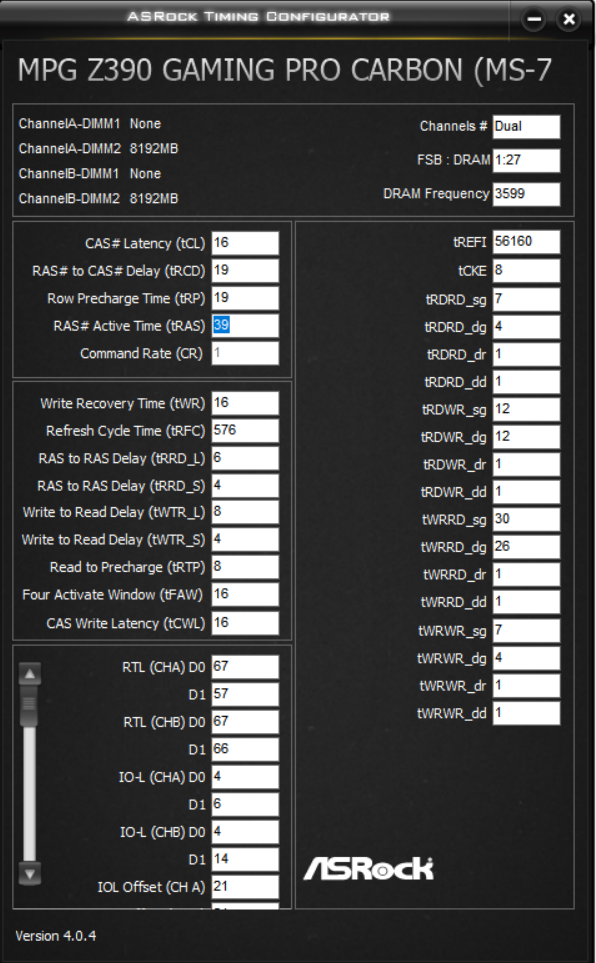Select the tWRWR_dr field
The image size is (596, 963).
[527, 686]
